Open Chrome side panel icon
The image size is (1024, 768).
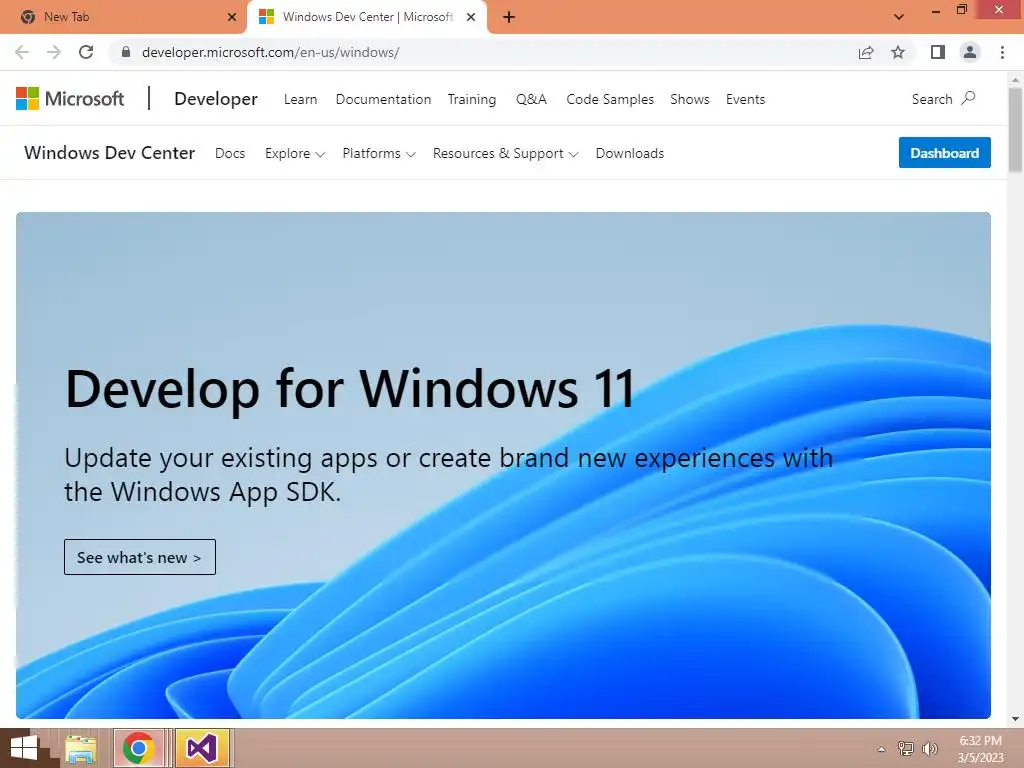click(x=938, y=52)
